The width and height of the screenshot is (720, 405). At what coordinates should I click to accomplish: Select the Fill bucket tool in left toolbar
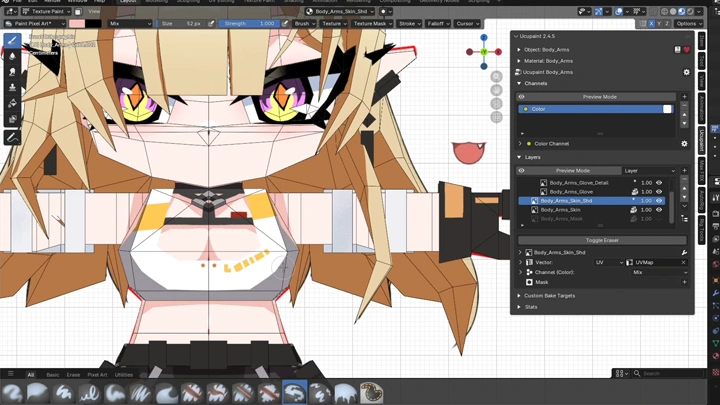pyautogui.click(x=12, y=103)
